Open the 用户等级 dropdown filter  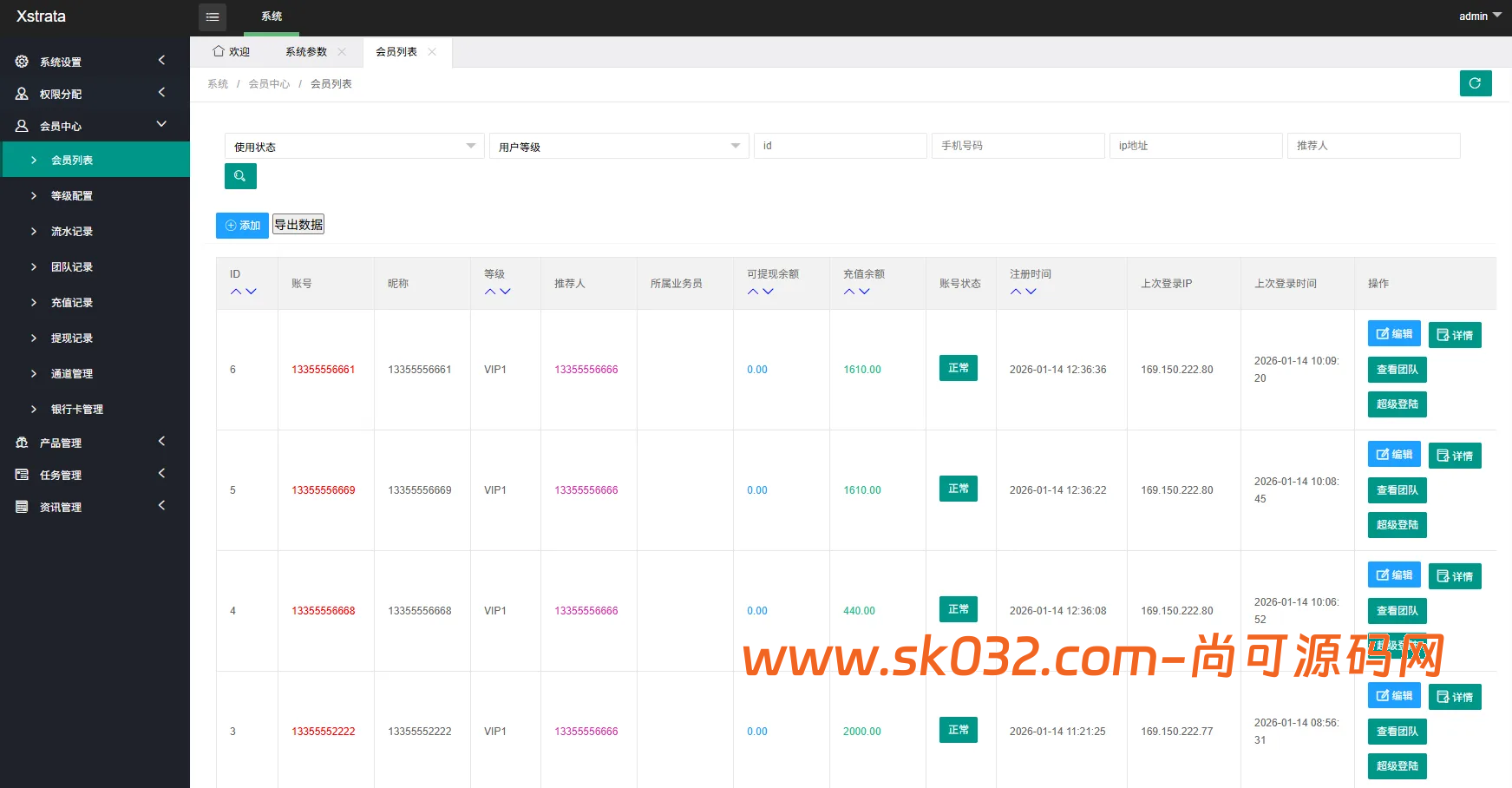click(x=618, y=146)
